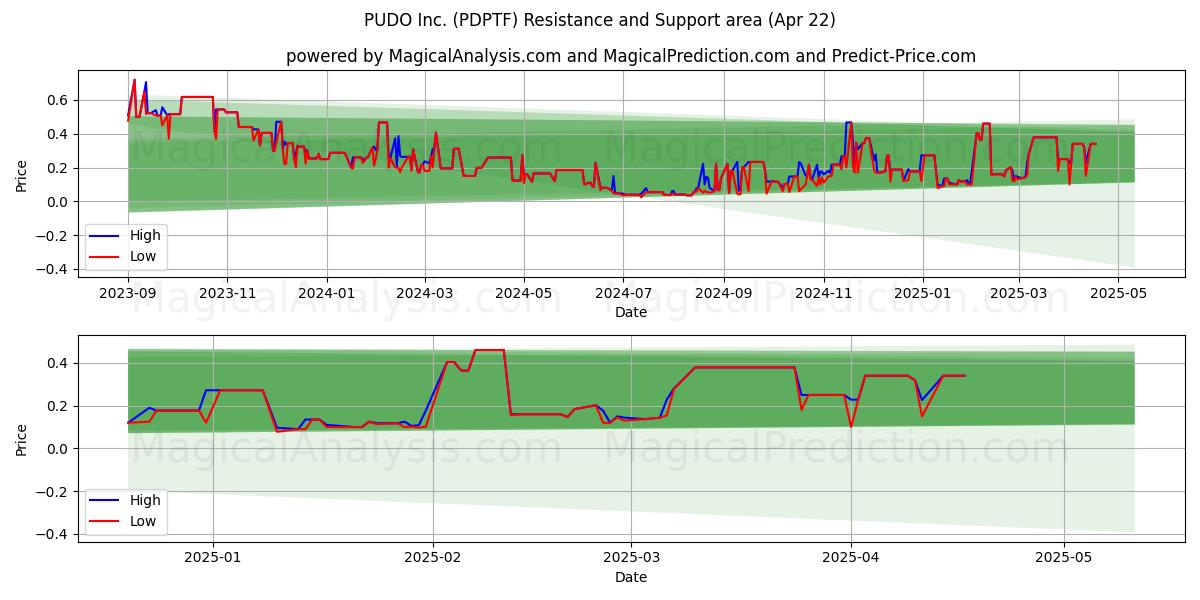
Task: Click the '2024-01' tick label on top chart
Action: (x=327, y=293)
